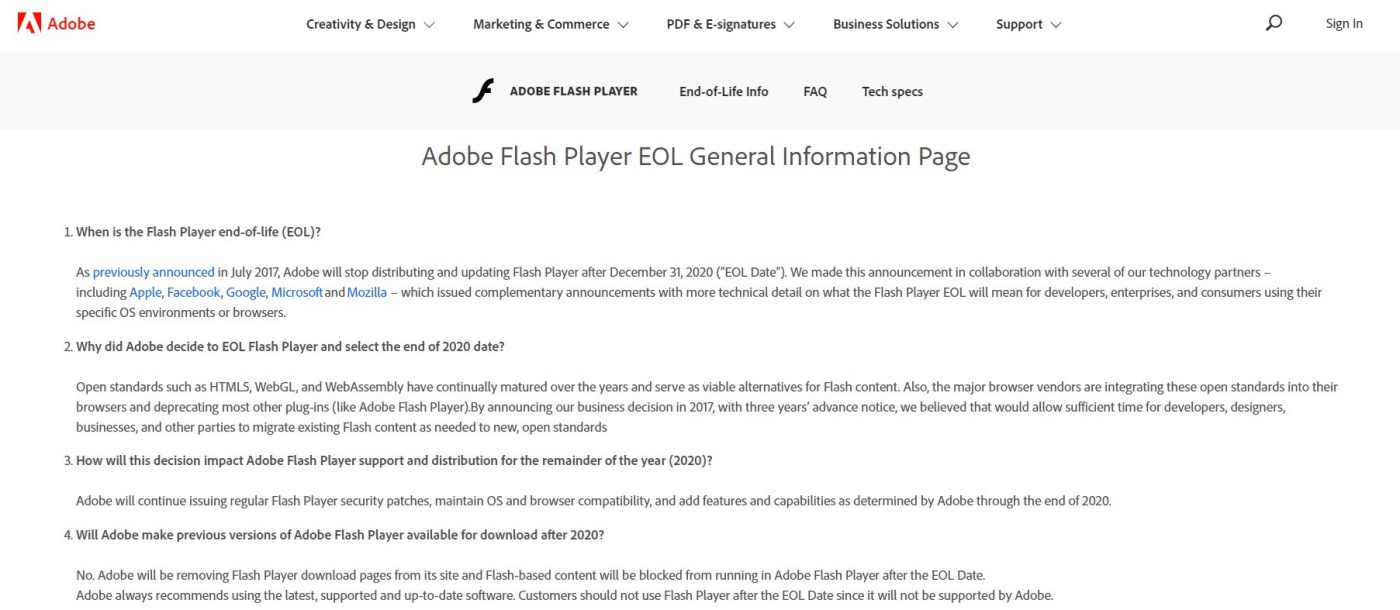Expand Business Solutions menu chevron
The image size is (1400, 610).
pos(952,25)
